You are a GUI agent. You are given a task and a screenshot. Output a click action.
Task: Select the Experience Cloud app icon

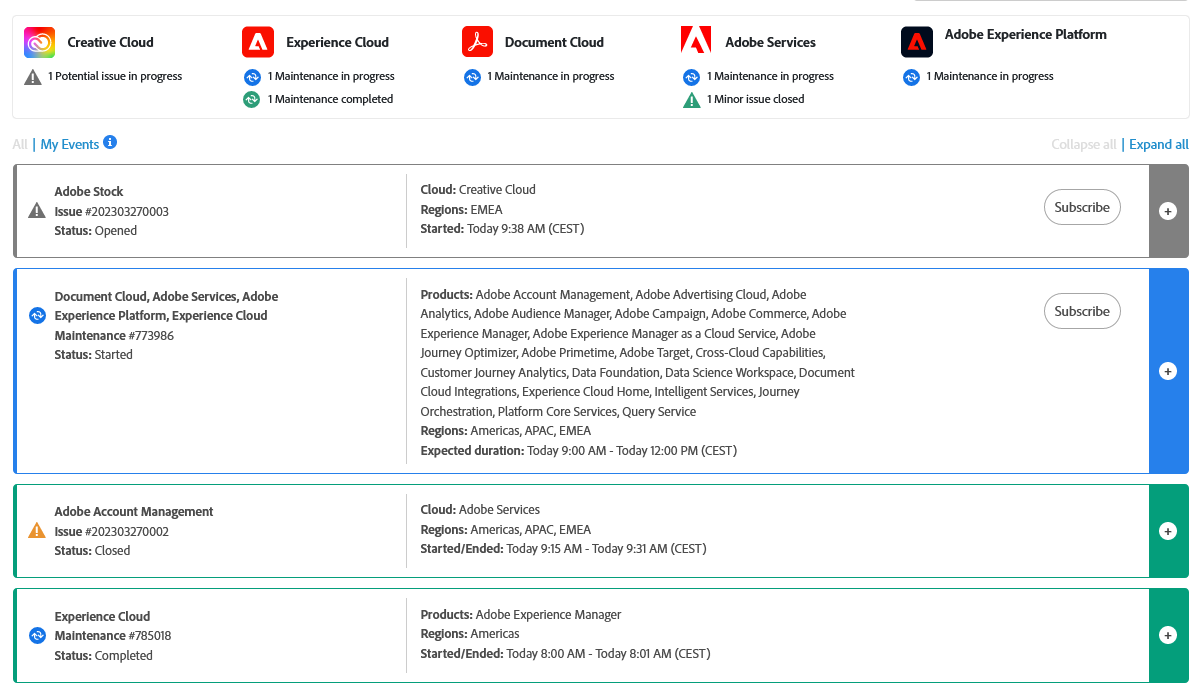256,41
